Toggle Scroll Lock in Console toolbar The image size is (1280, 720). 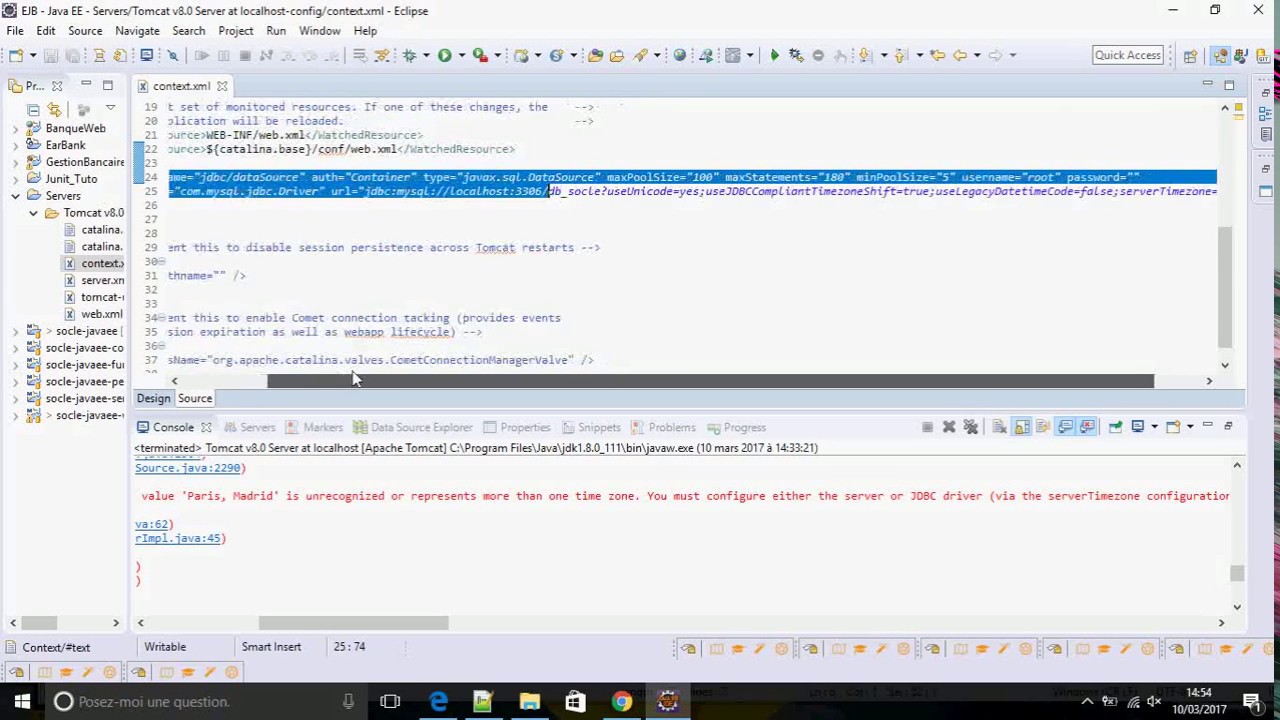pos(1021,427)
